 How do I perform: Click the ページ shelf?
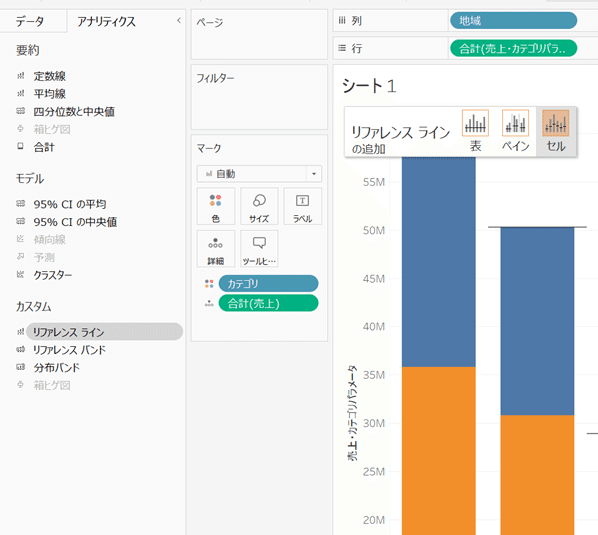coord(259,34)
